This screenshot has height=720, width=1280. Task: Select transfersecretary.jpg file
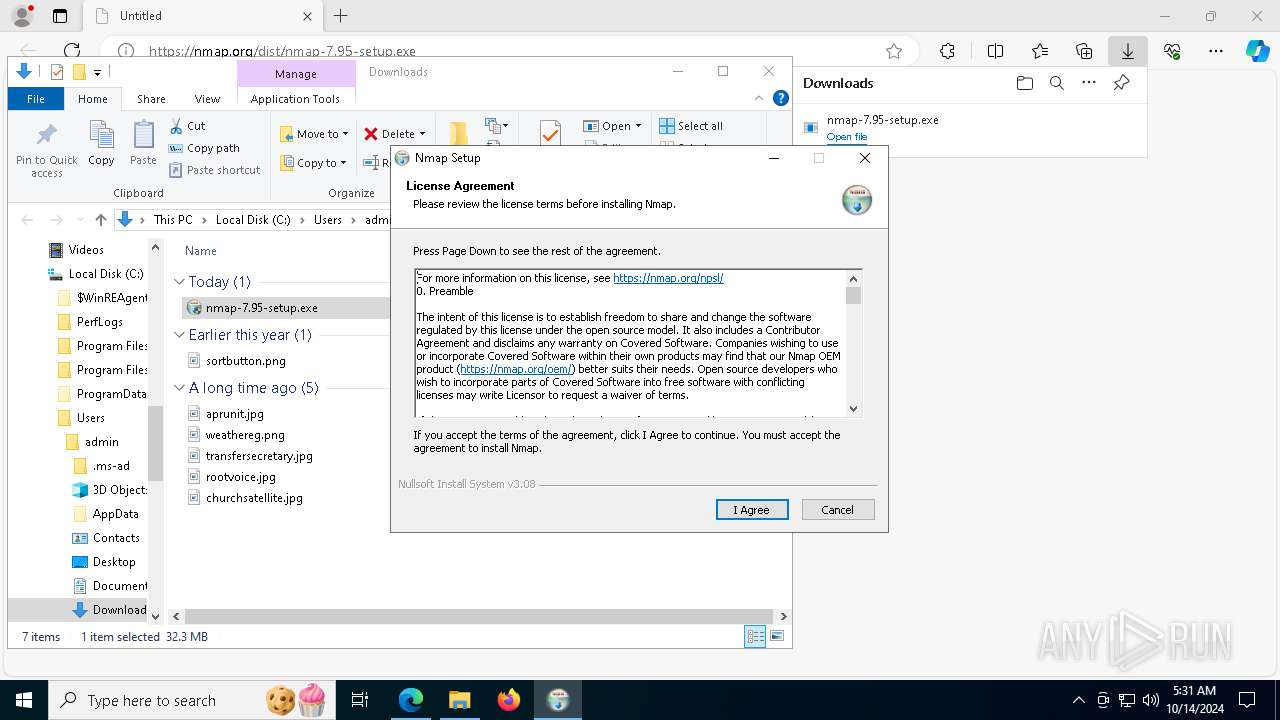pyautogui.click(x=259, y=456)
